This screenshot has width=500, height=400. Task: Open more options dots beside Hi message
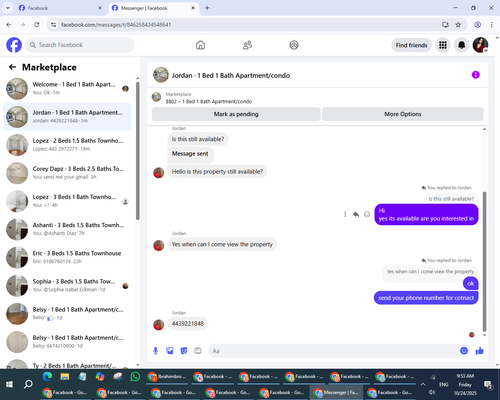tap(345, 214)
